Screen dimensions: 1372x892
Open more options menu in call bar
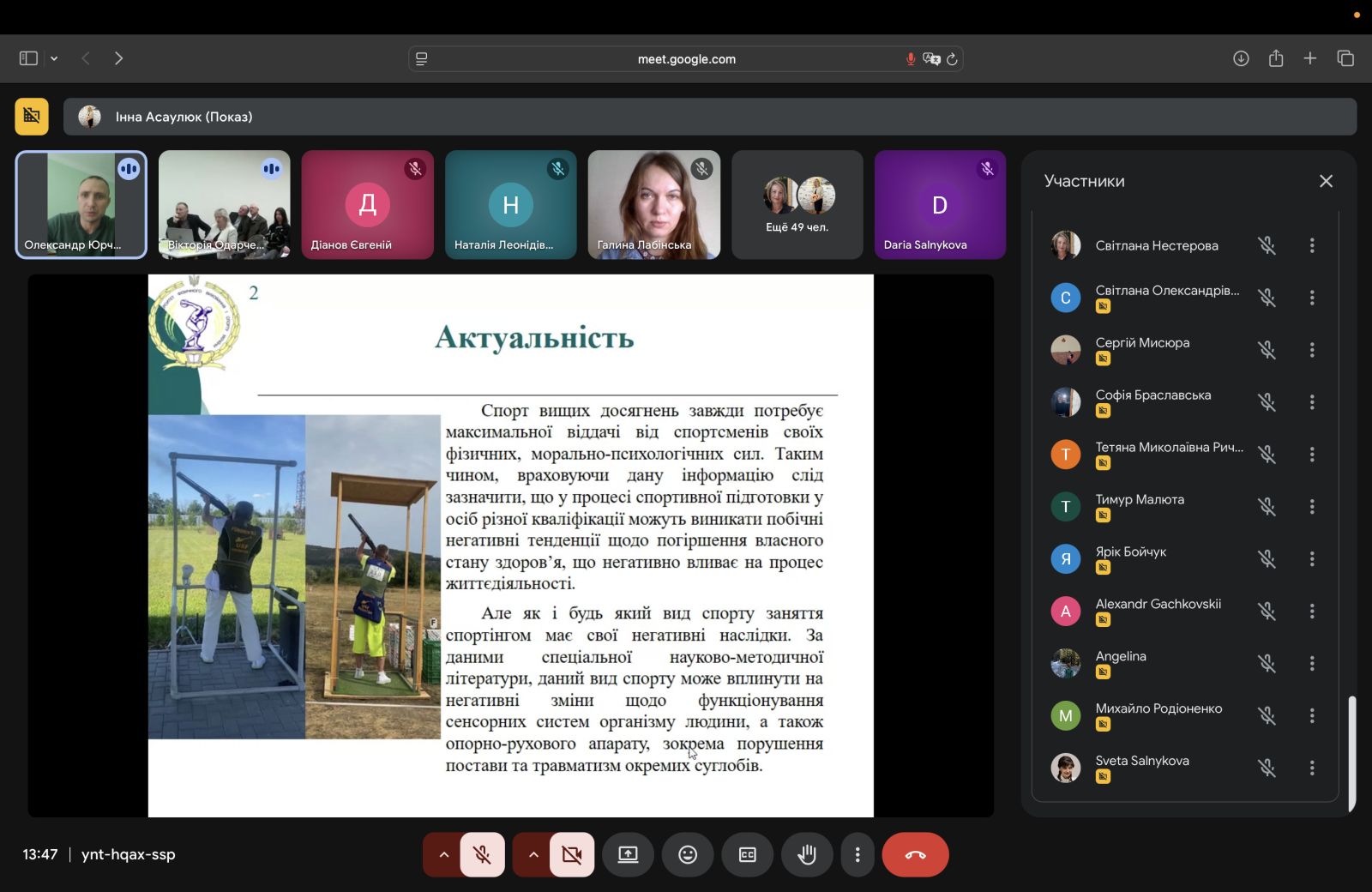(857, 854)
